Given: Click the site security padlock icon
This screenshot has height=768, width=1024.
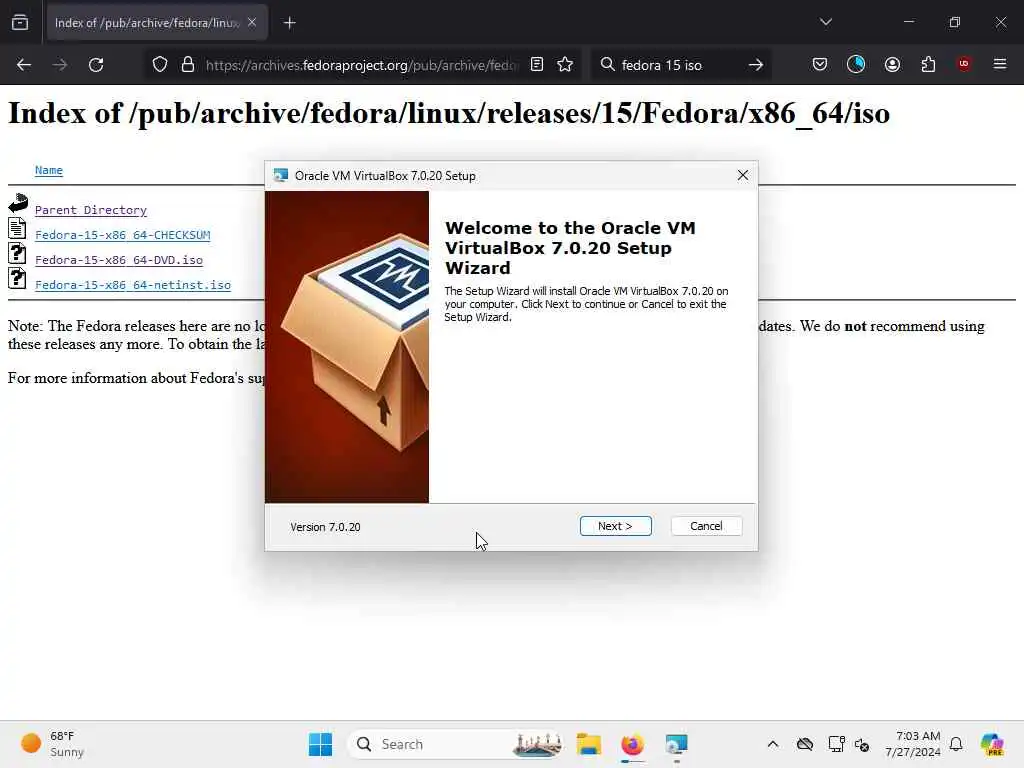Looking at the screenshot, I should click(188, 65).
